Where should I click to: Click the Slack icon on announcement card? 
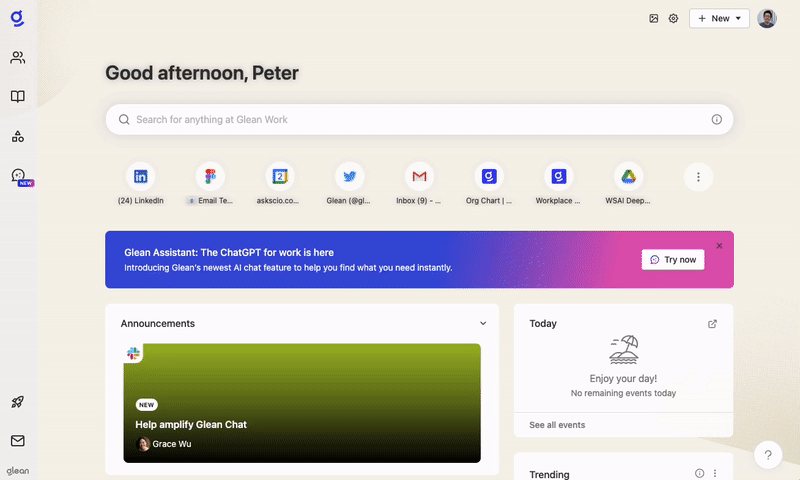[133, 353]
